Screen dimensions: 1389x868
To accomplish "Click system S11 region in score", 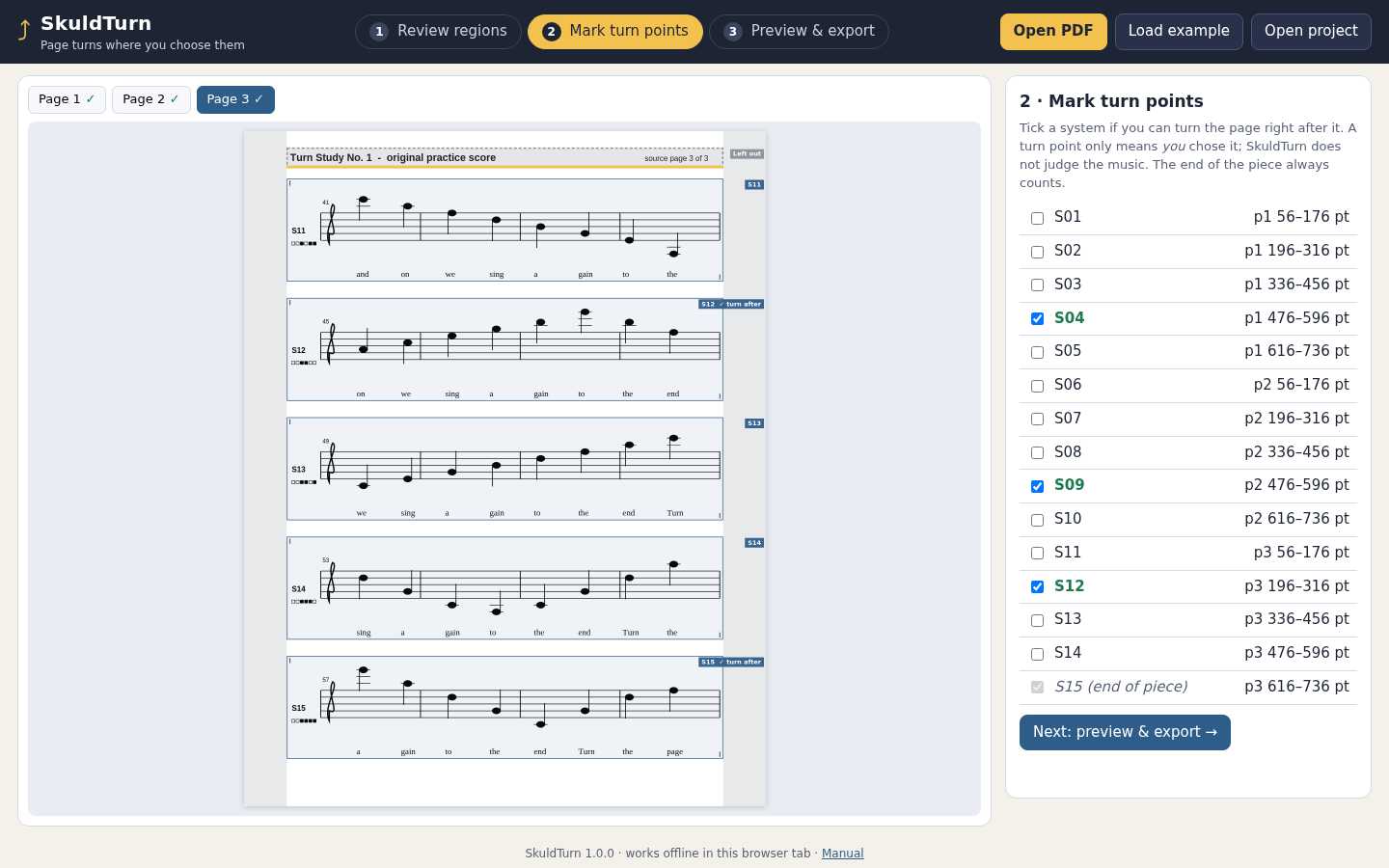I will 504,230.
